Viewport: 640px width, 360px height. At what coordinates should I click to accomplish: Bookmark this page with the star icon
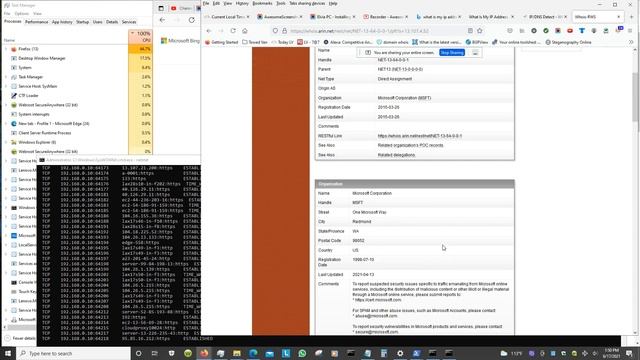pos(480,31)
